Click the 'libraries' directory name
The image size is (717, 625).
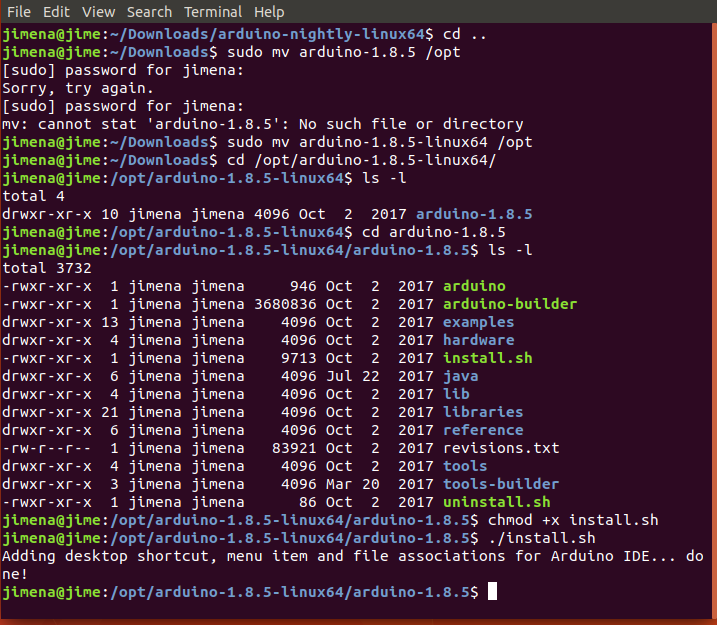(x=483, y=412)
